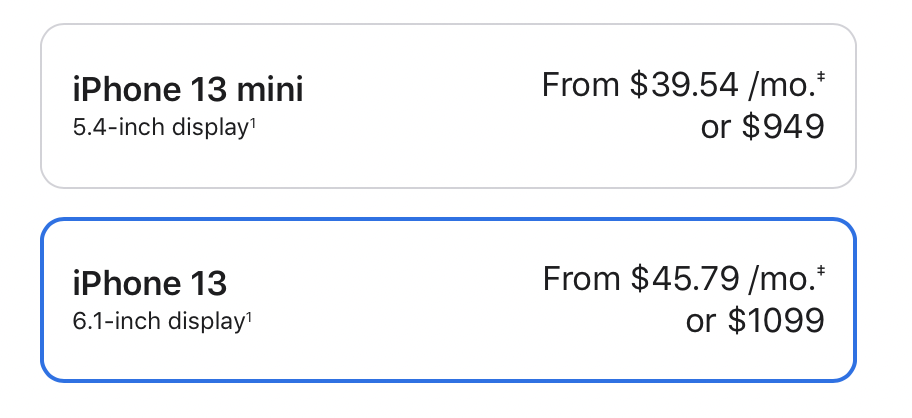Click the iPhone 13 heading in blue-outlined card
912x418 pixels.
coord(150,284)
